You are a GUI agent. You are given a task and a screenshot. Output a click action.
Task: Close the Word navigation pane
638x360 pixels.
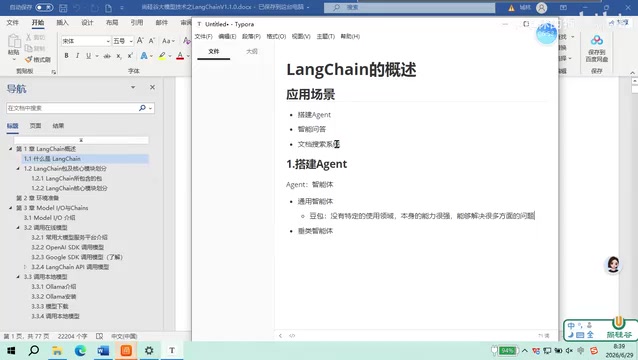pyautogui.click(x=152, y=87)
